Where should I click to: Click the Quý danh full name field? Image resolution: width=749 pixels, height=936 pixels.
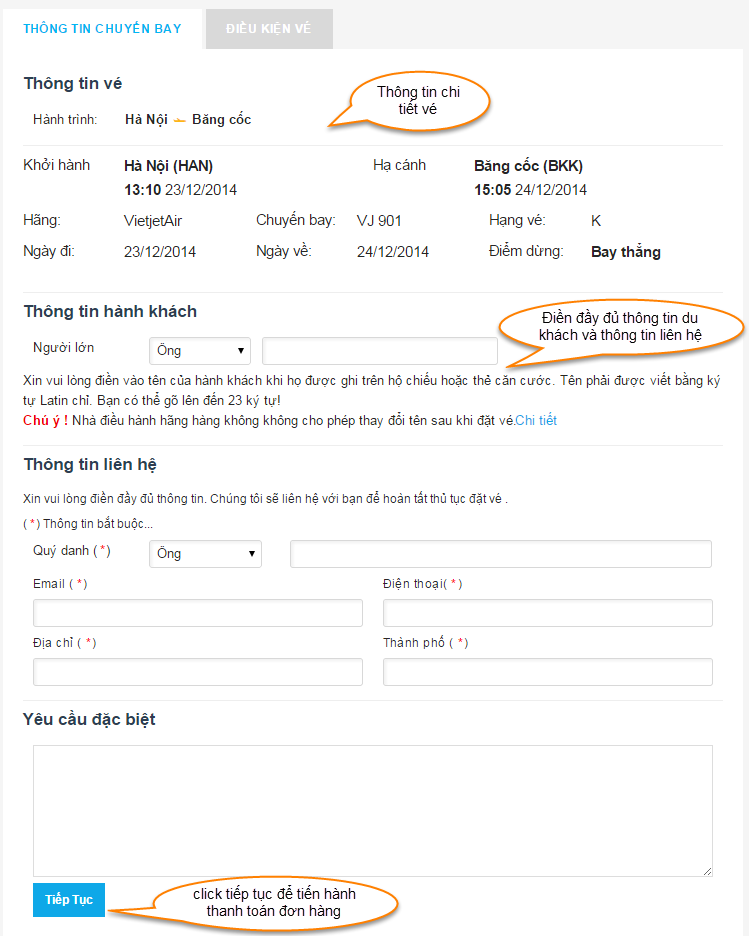pos(501,553)
